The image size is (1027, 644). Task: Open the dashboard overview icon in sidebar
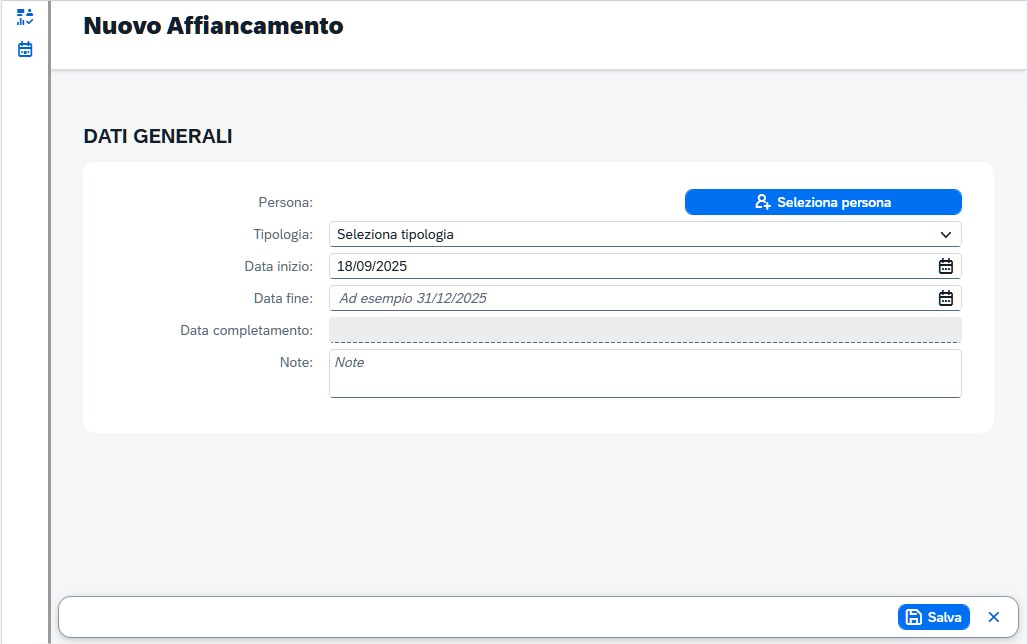coord(25,16)
